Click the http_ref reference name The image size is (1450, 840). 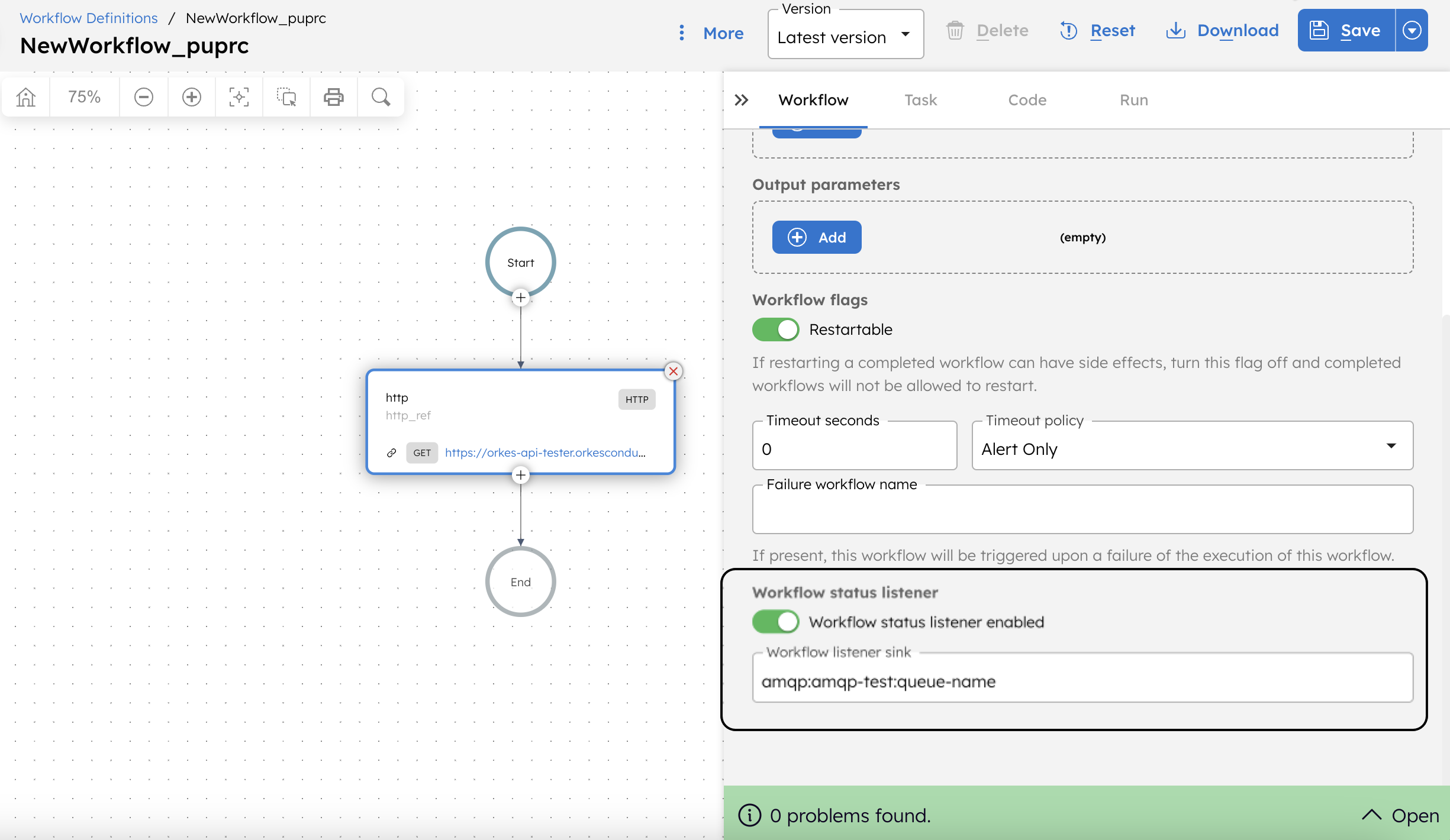(x=408, y=415)
